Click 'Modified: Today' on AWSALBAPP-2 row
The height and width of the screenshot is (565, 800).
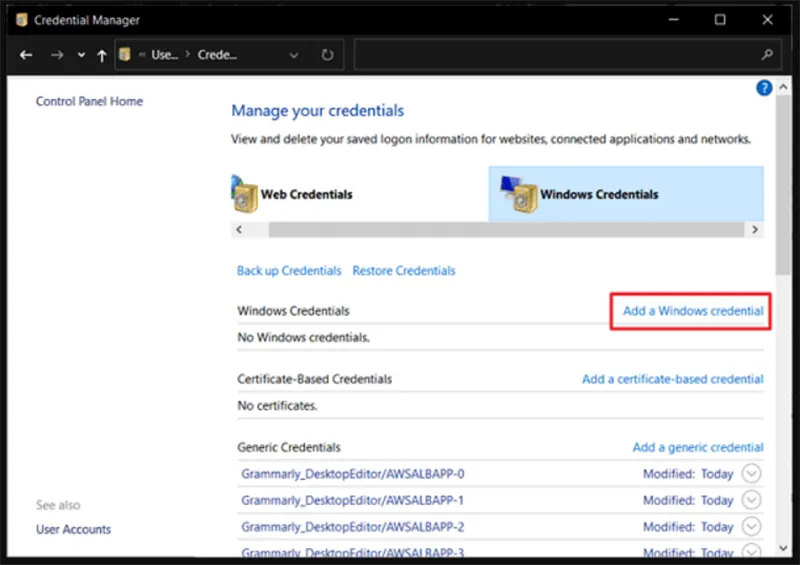click(688, 527)
